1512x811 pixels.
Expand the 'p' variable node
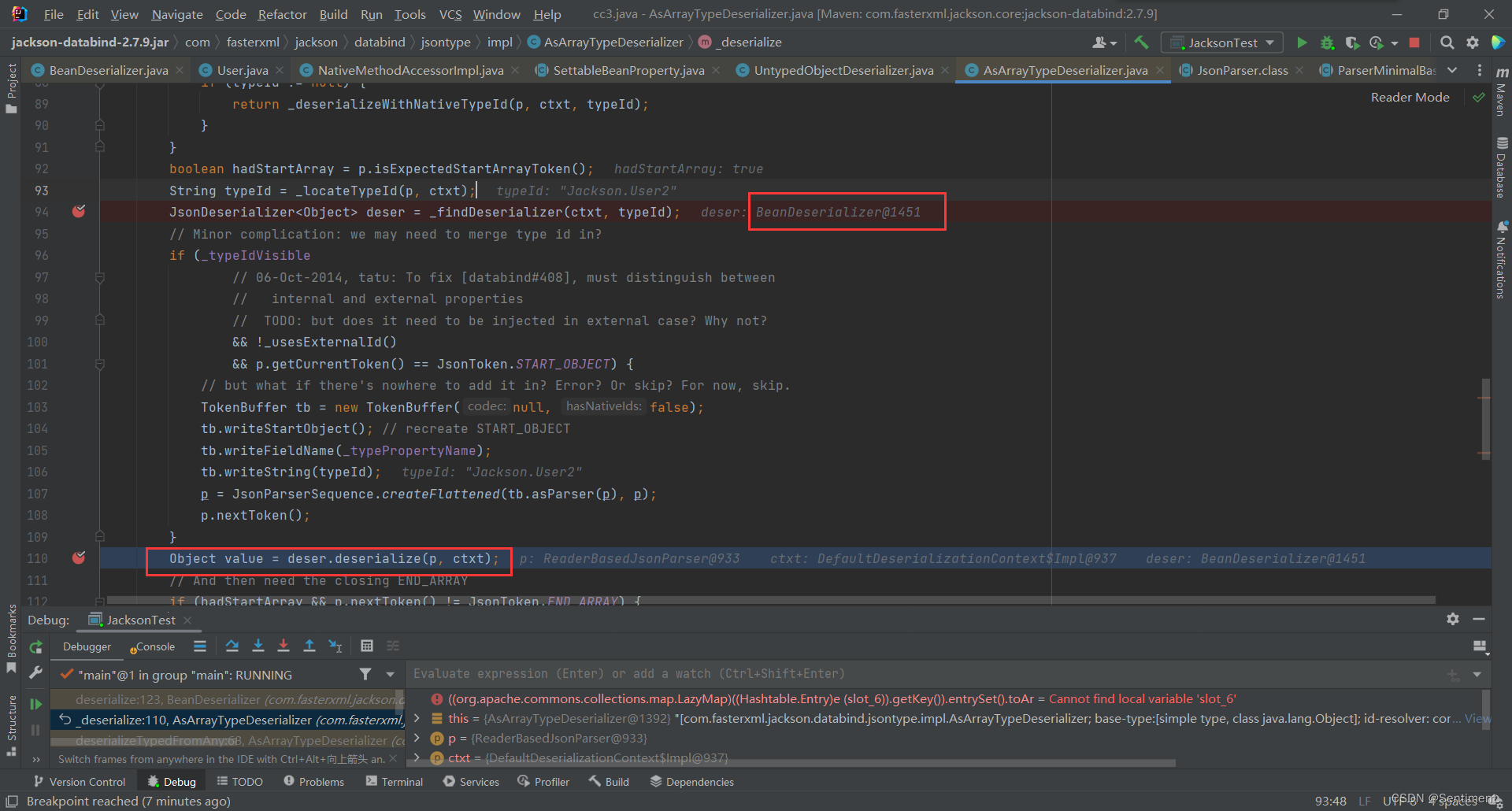(x=417, y=738)
